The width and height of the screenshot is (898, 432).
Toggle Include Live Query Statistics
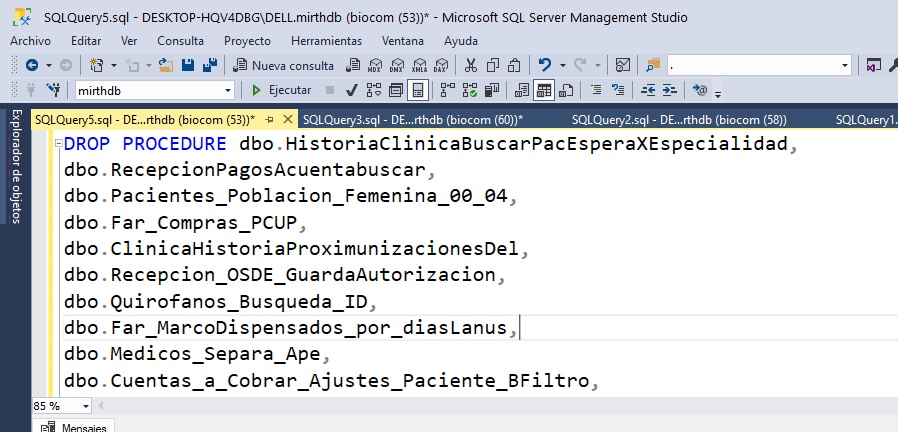(x=470, y=90)
